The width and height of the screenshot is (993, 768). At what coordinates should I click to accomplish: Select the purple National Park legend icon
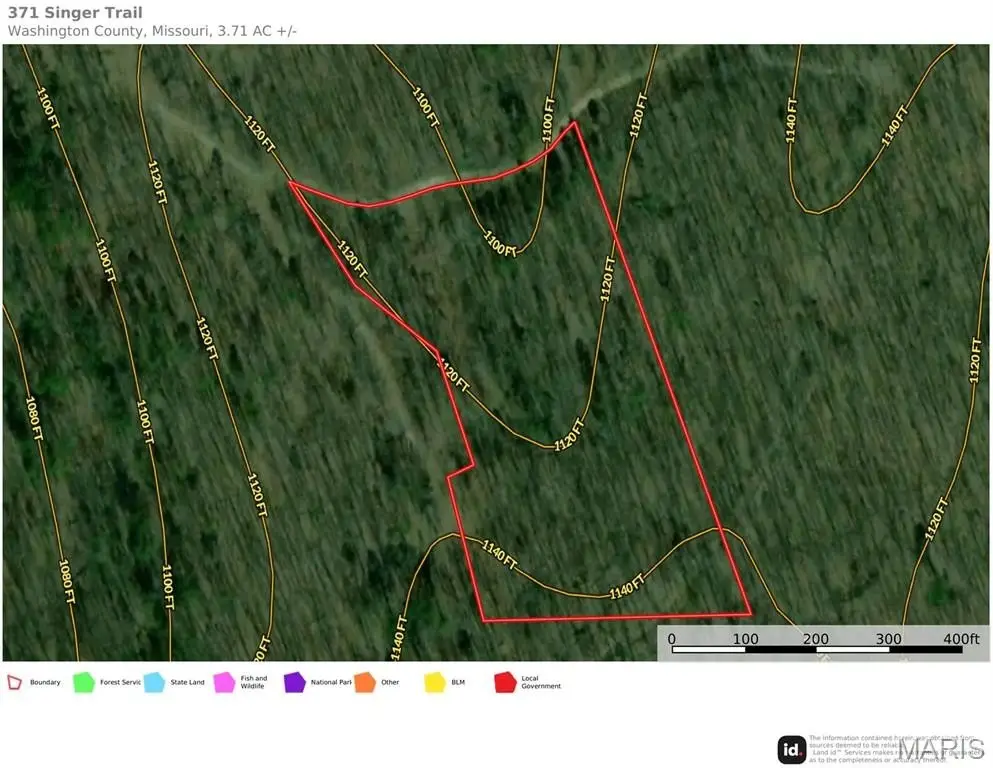tap(294, 683)
